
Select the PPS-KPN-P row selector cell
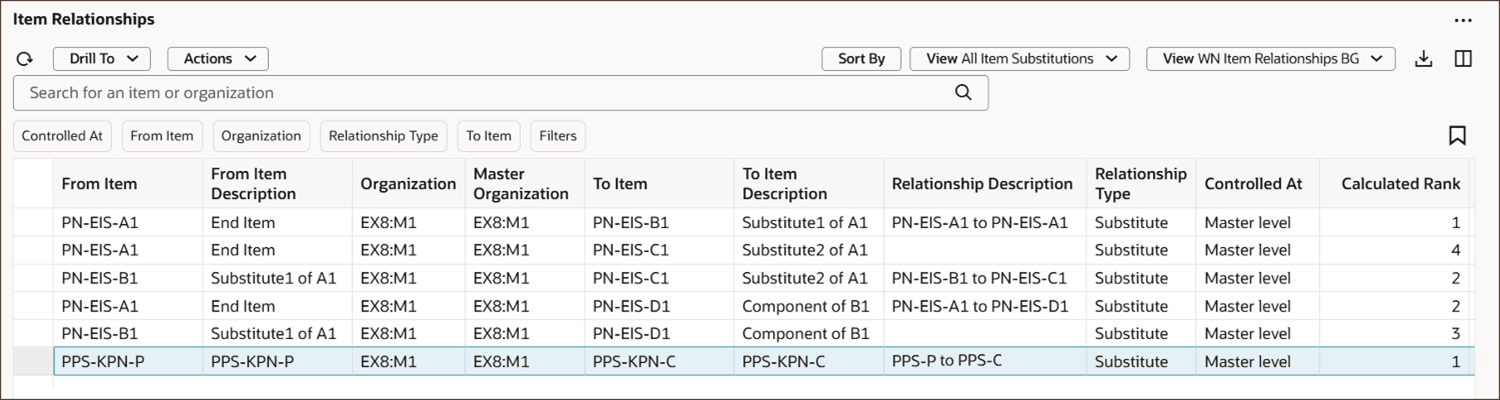(x=33, y=362)
